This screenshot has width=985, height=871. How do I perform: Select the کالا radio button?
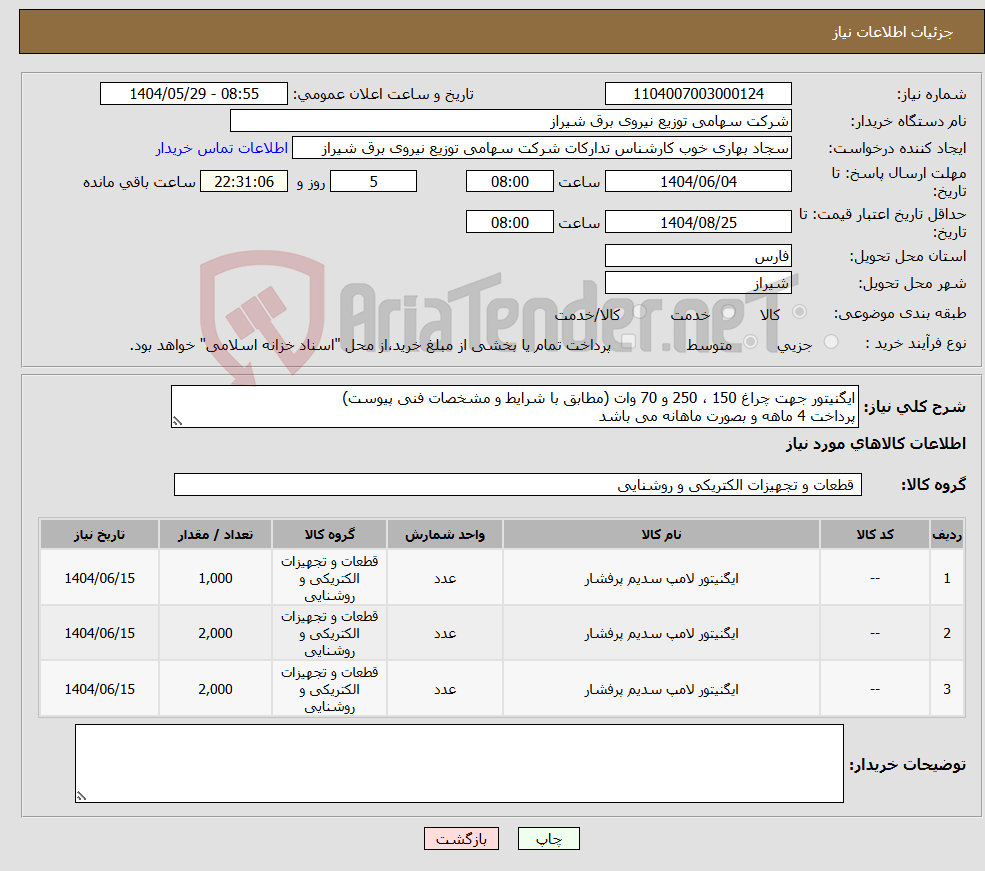pyautogui.click(x=800, y=311)
